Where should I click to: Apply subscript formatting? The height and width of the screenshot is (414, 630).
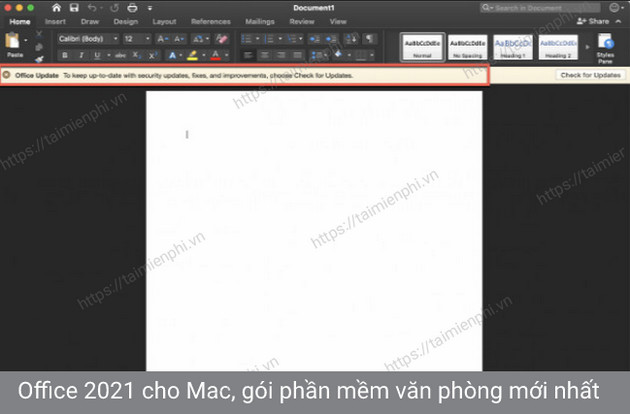pos(137,55)
